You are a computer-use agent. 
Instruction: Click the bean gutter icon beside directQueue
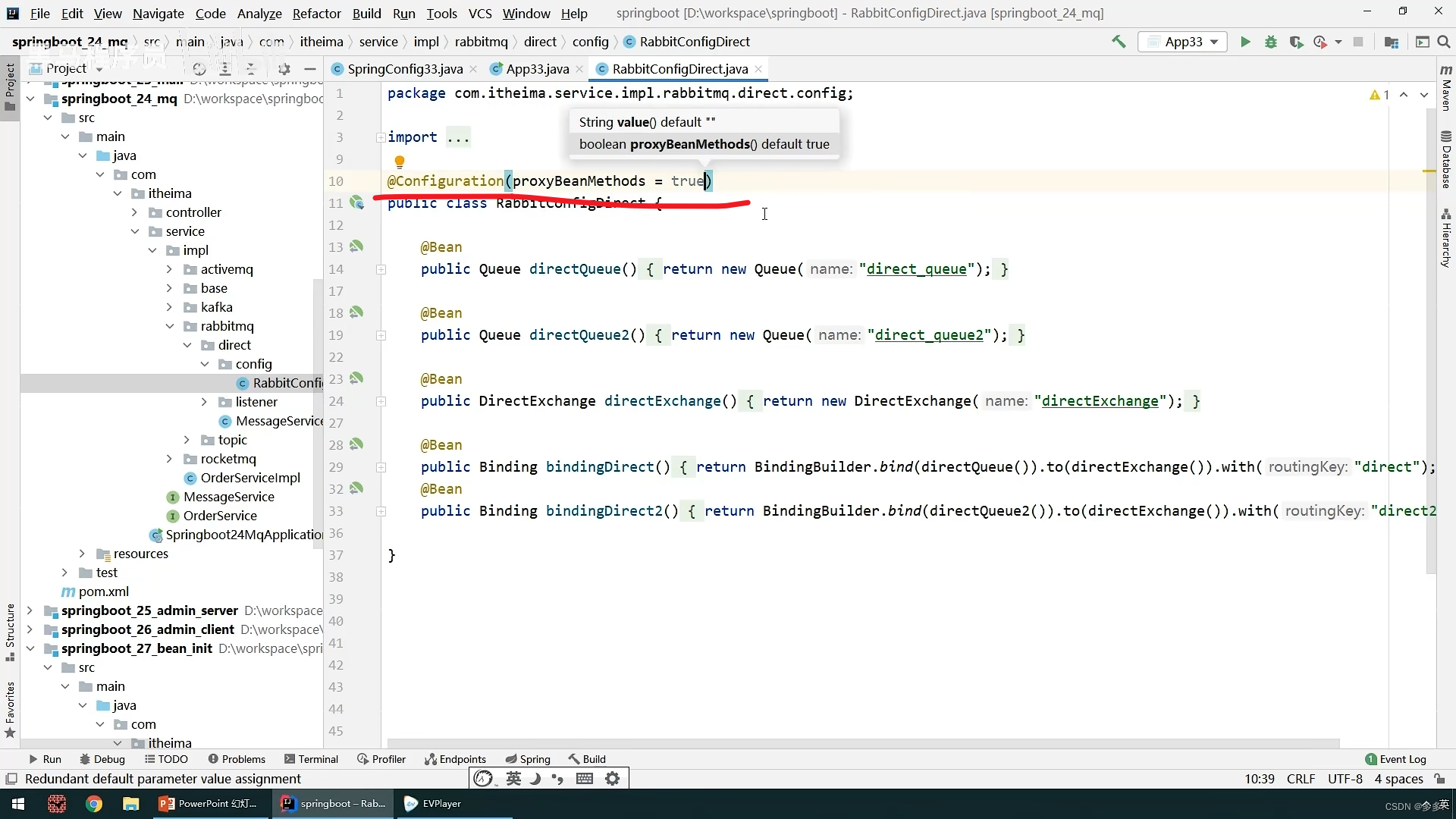pos(356,246)
